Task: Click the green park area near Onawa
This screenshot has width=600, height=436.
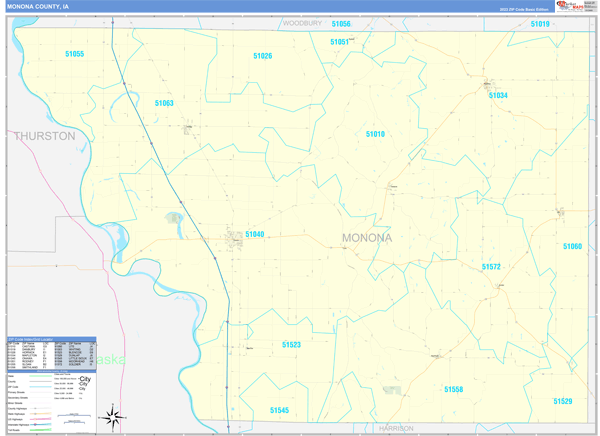Action: point(173,219)
